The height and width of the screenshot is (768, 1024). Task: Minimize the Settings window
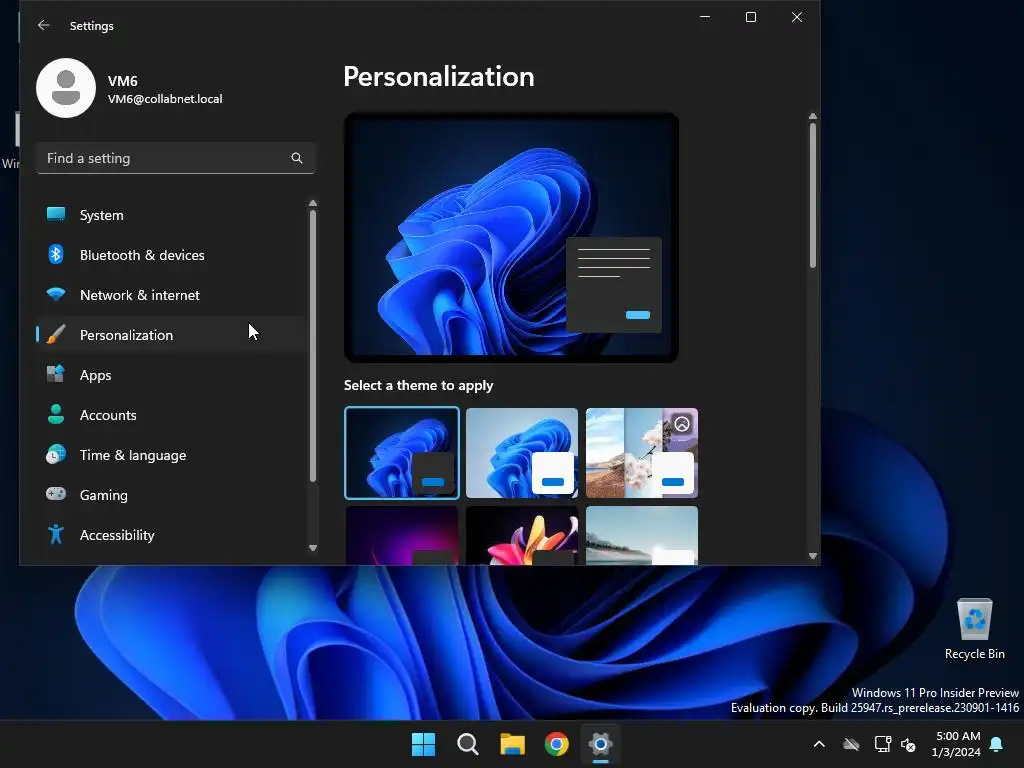(705, 17)
